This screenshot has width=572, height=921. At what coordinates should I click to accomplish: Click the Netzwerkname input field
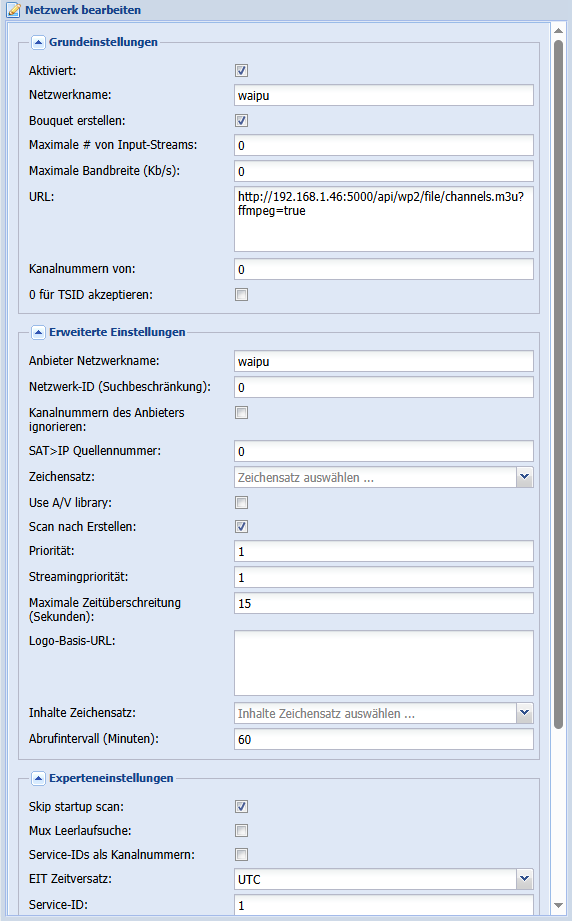(383, 95)
